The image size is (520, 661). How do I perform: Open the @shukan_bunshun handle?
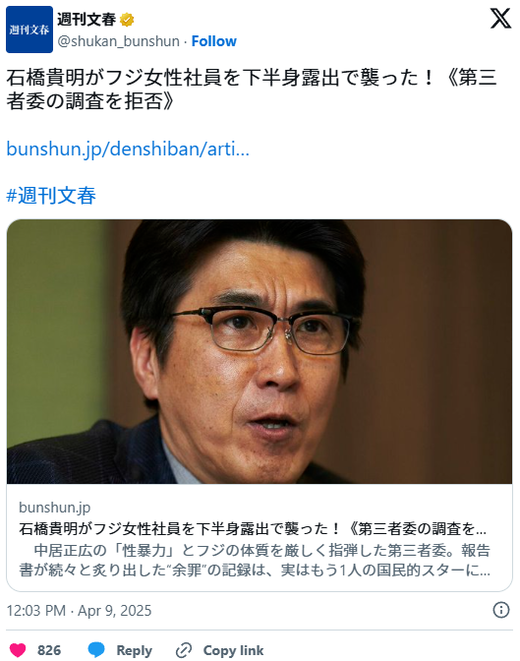[118, 41]
